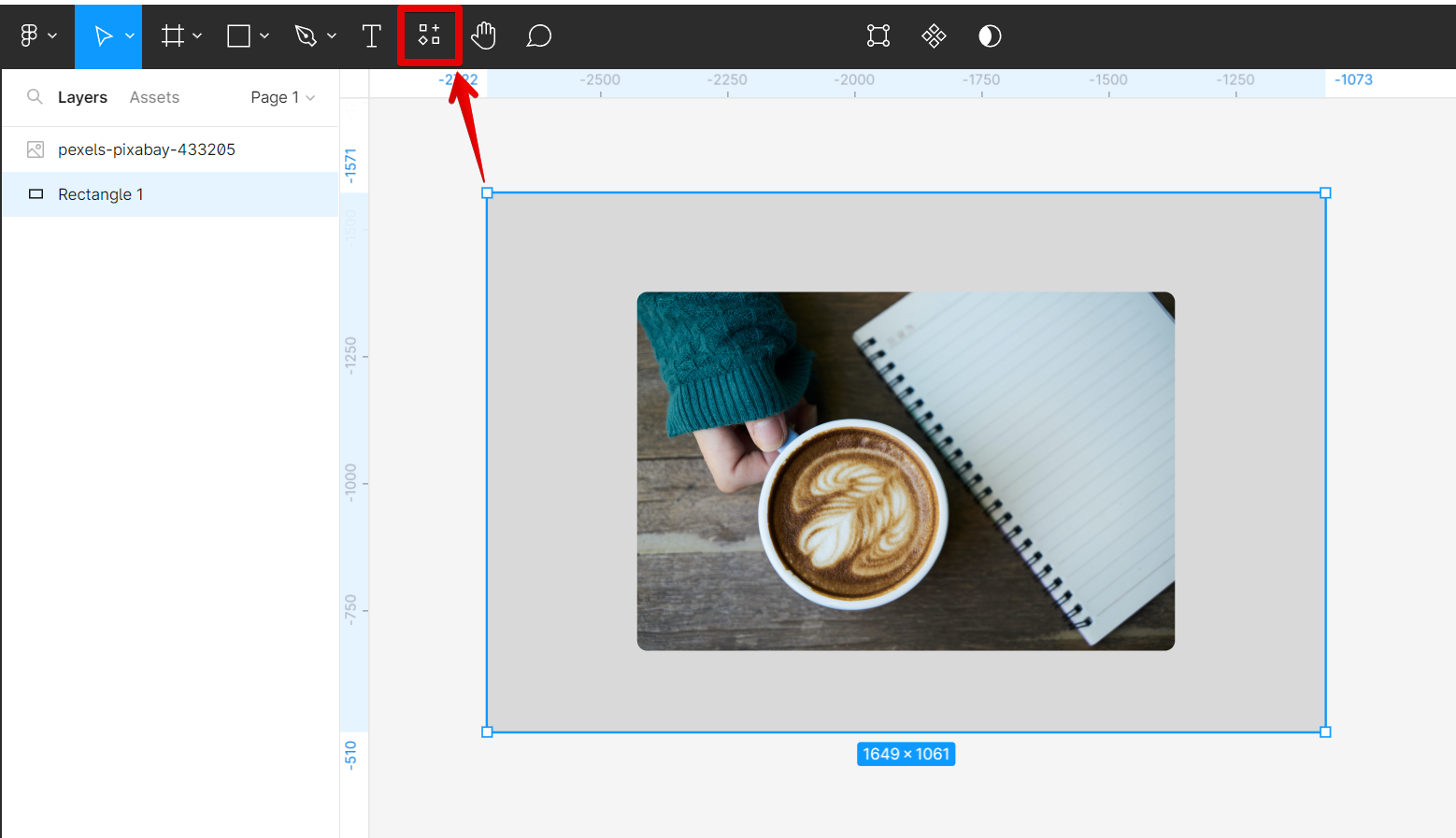Select the Frame tool
Image resolution: width=1456 pixels, height=838 pixels.
tap(173, 36)
